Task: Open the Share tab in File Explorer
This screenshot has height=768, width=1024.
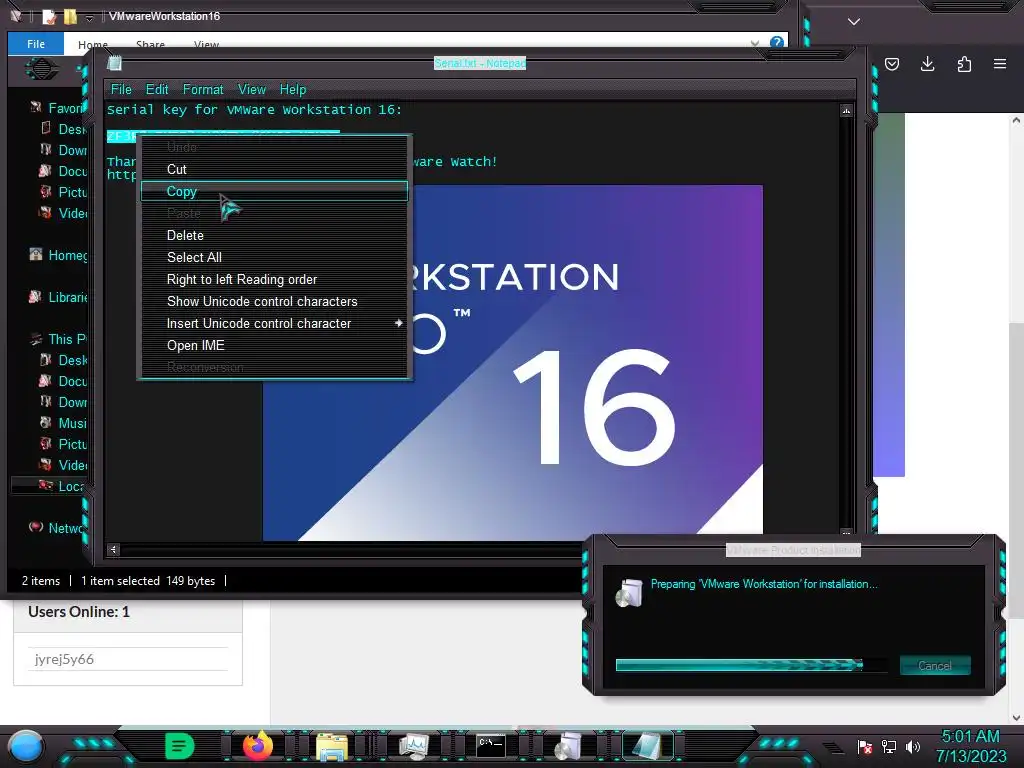Action: click(x=150, y=44)
